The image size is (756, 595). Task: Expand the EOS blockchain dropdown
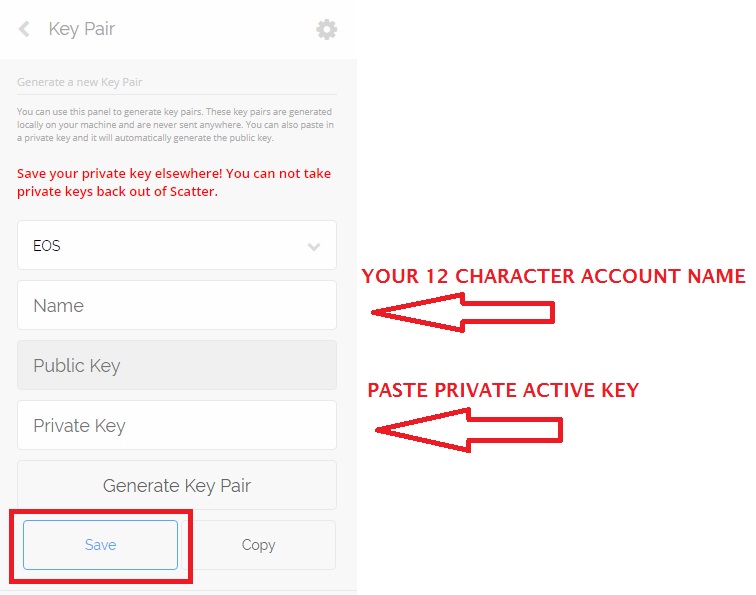(177, 245)
